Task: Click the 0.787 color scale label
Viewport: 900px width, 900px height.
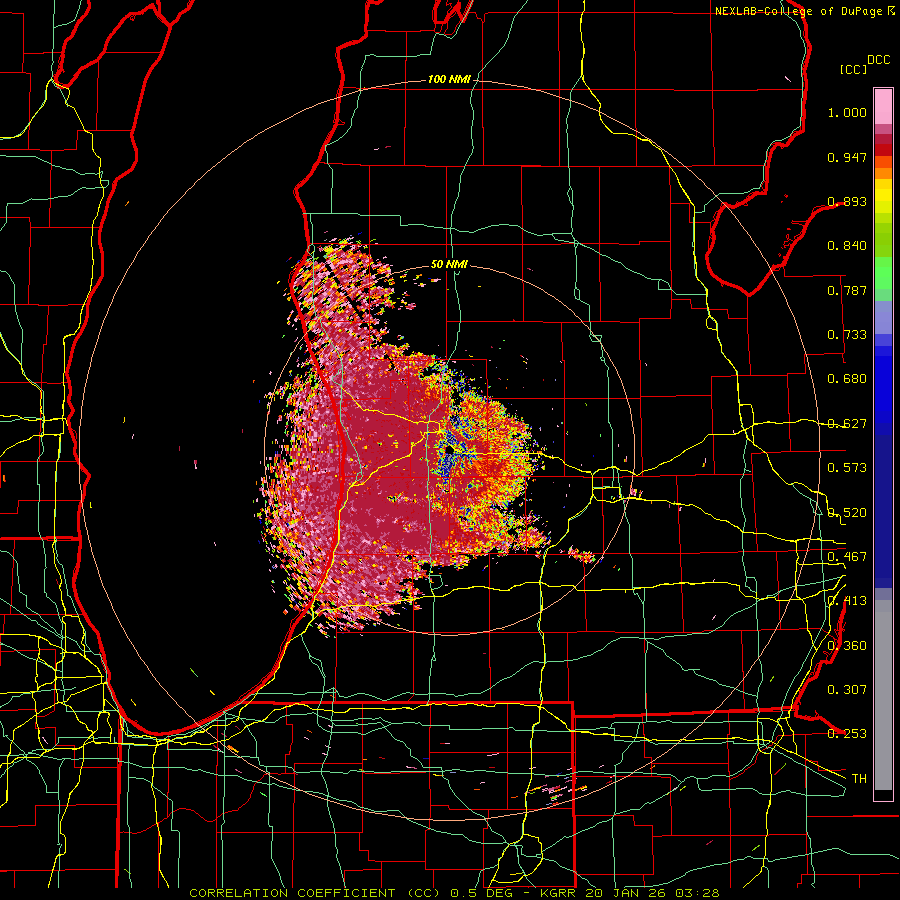Action: (847, 290)
